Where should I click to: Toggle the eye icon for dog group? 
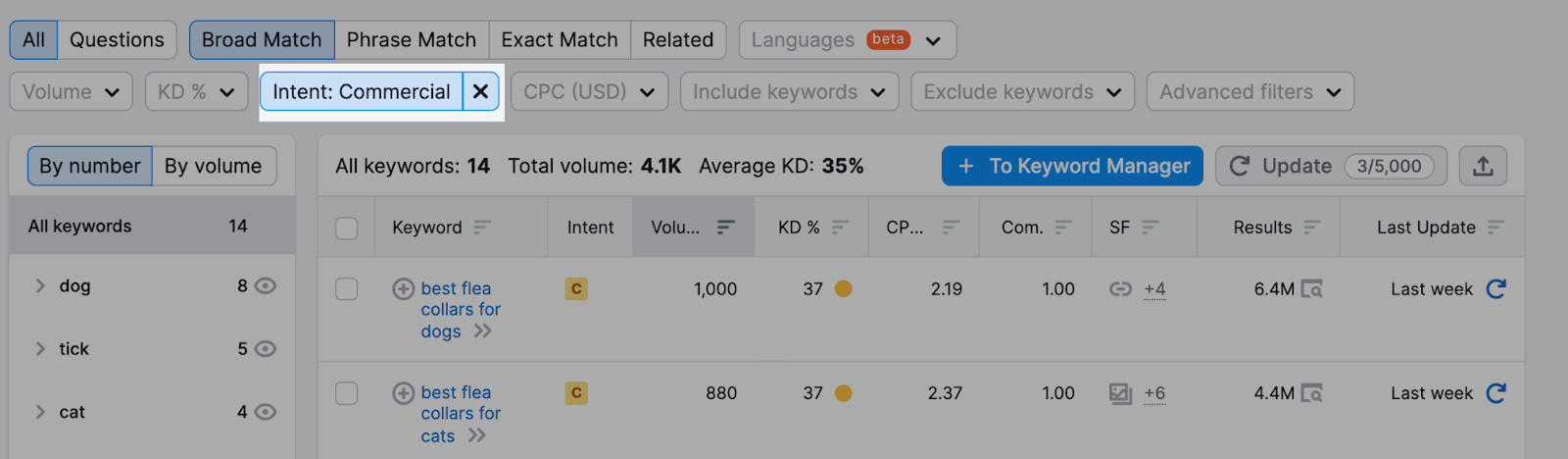[266, 286]
